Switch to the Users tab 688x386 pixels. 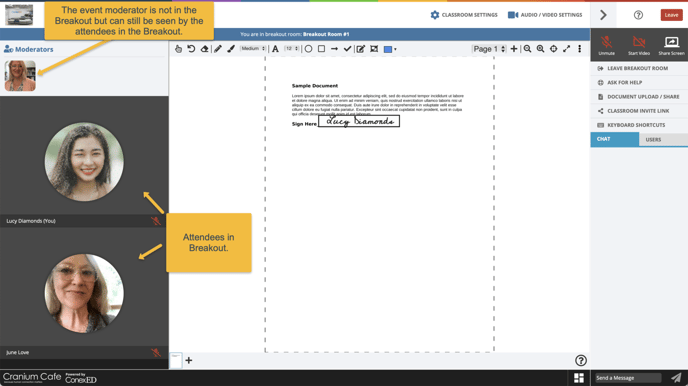[663, 139]
